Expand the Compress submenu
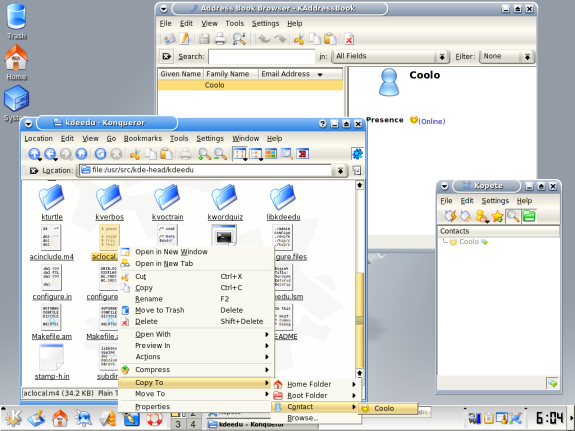The height and width of the screenshot is (431, 575). tap(196, 370)
